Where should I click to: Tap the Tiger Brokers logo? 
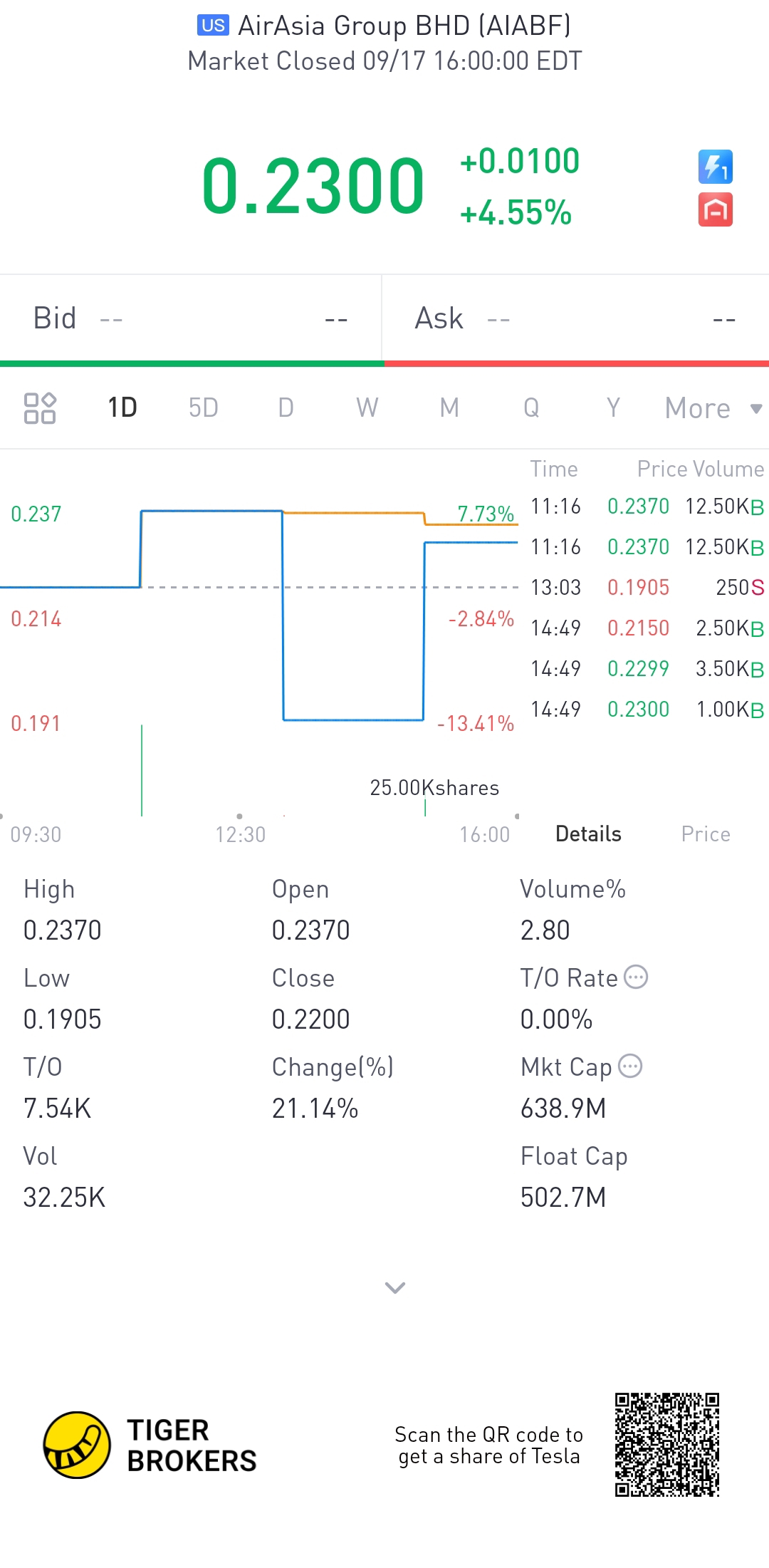[77, 1445]
